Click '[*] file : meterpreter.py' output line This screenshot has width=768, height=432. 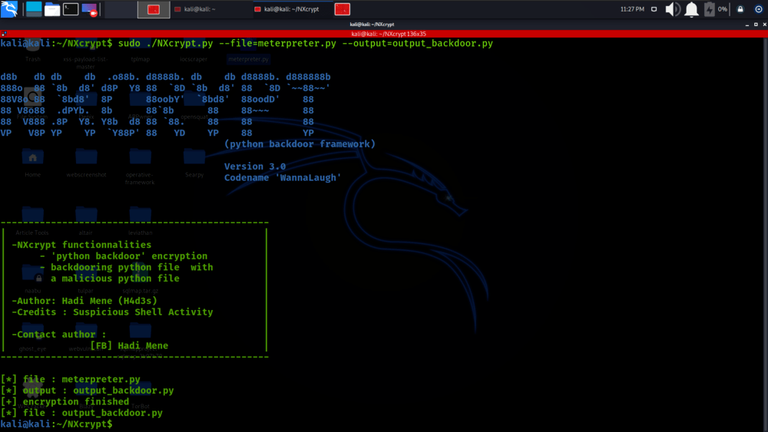click(x=70, y=379)
